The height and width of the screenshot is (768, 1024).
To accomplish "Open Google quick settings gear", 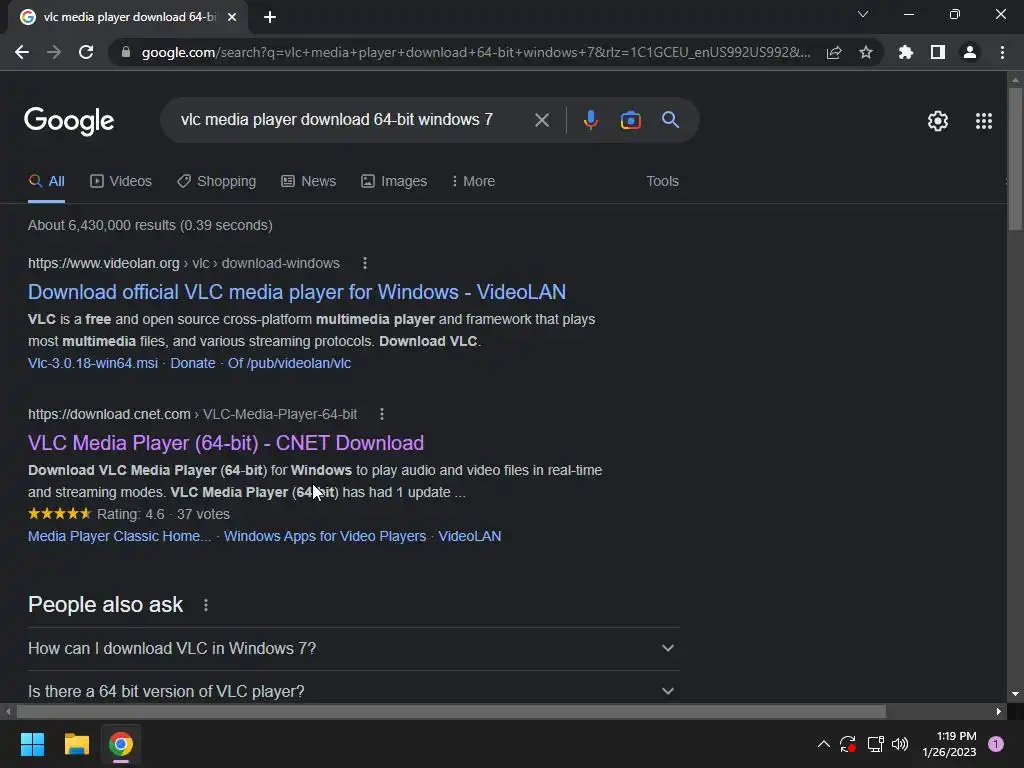I will [938, 121].
